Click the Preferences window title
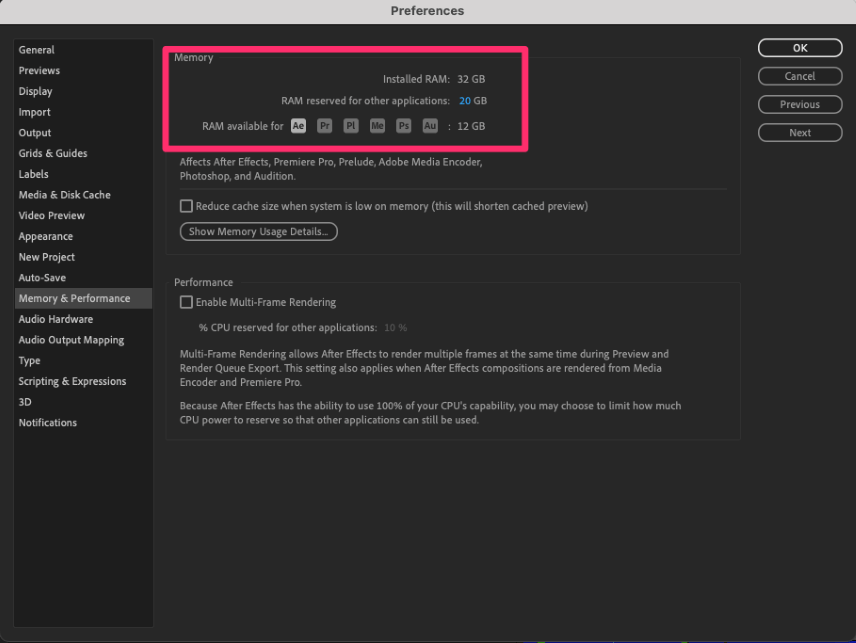 (x=427, y=11)
